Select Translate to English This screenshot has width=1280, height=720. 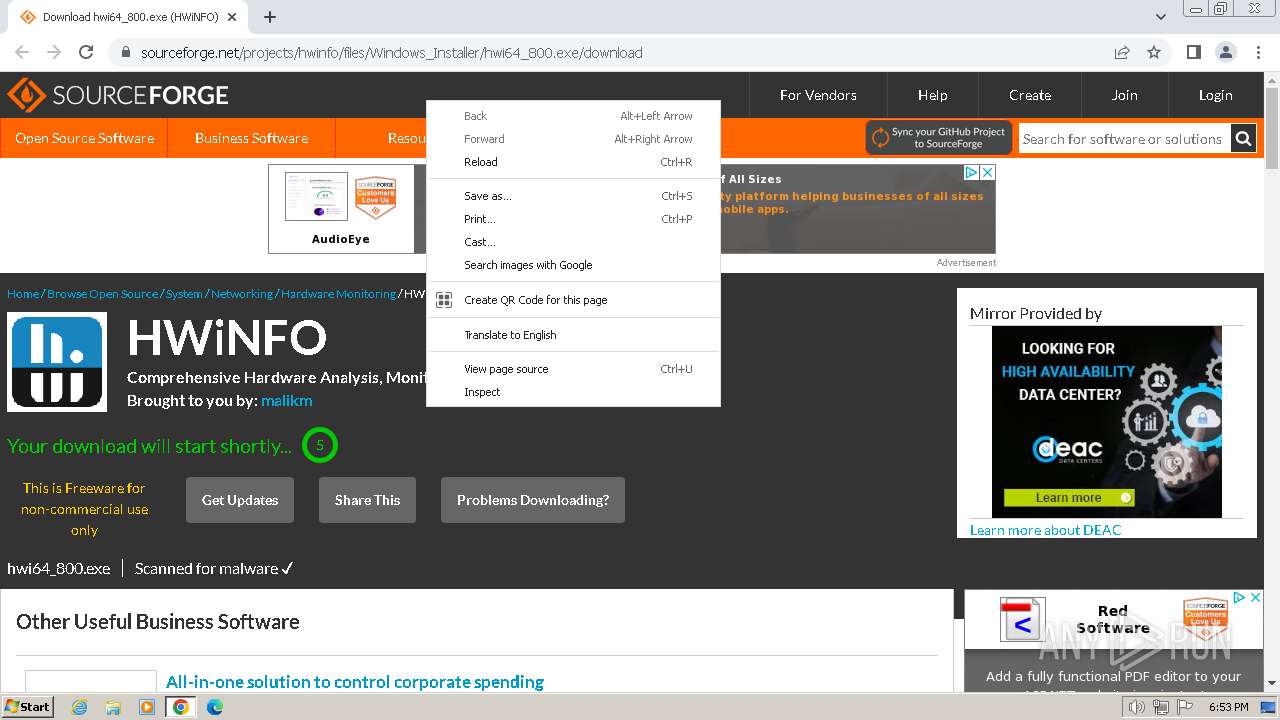pos(574,335)
